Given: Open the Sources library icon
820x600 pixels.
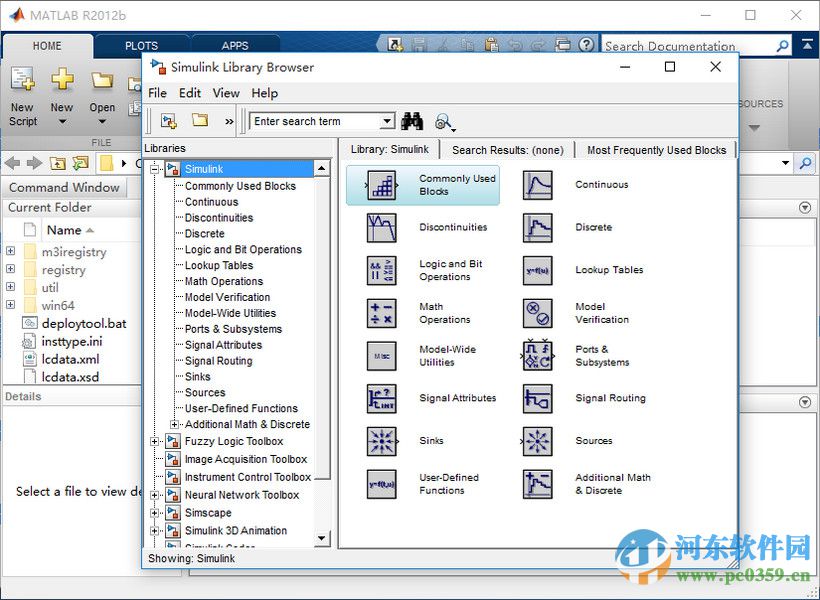Looking at the screenshot, I should tap(538, 441).
